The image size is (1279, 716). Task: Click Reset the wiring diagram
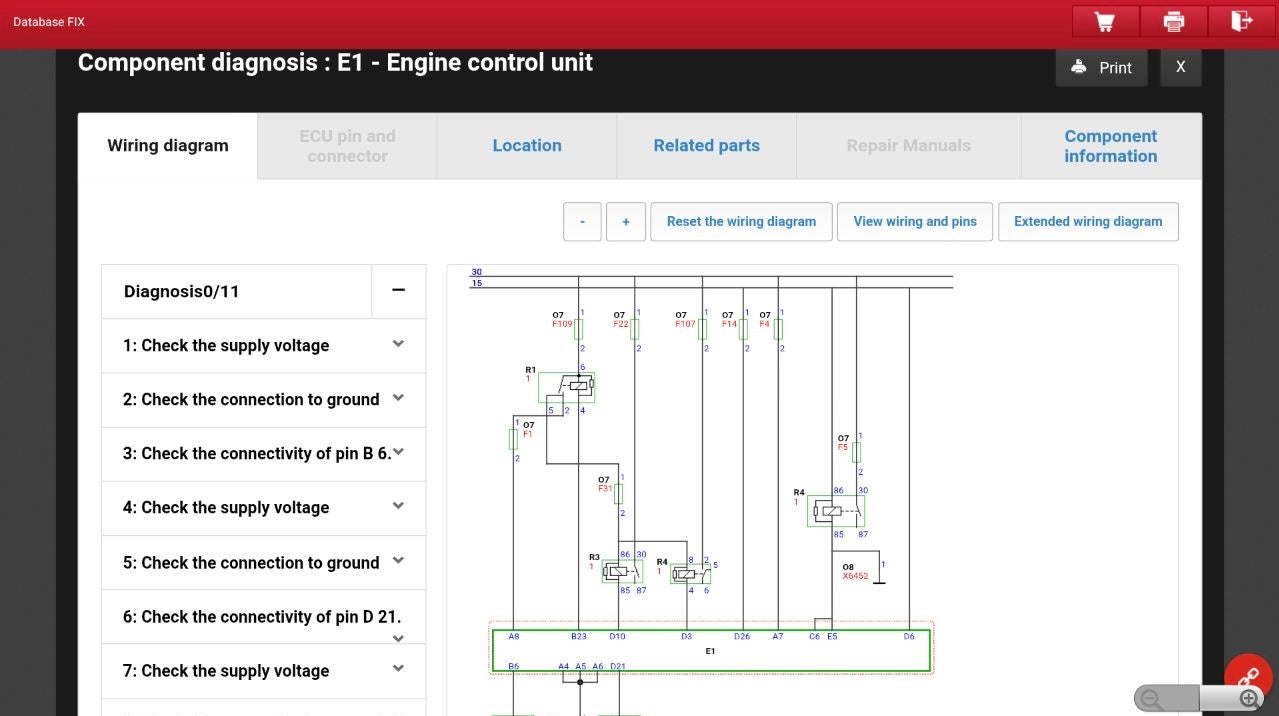pyautogui.click(x=741, y=221)
